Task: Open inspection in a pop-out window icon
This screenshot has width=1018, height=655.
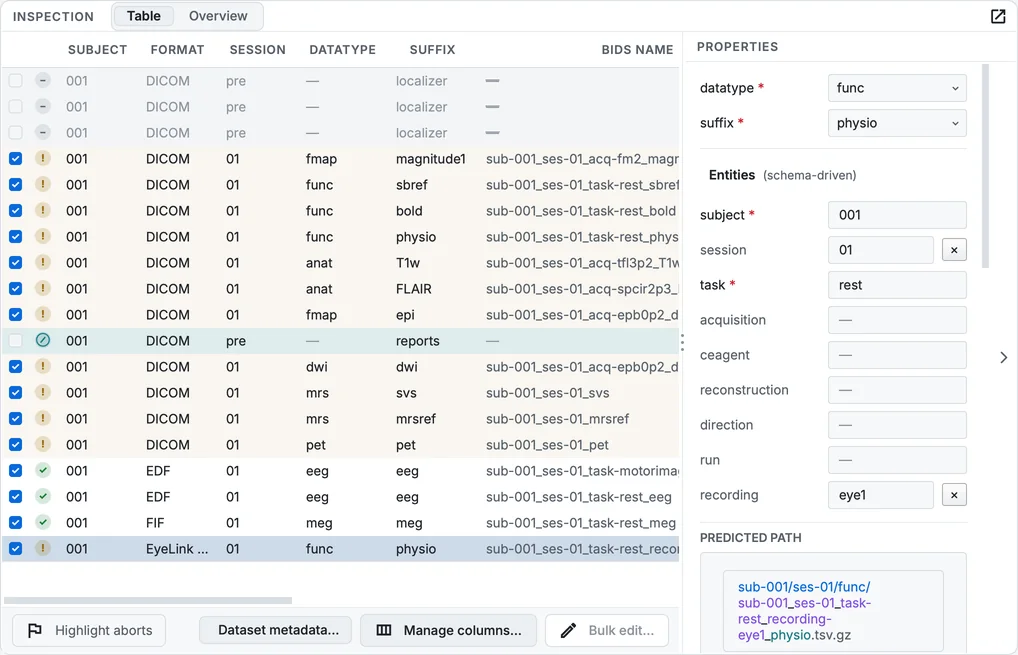Action: point(998,16)
